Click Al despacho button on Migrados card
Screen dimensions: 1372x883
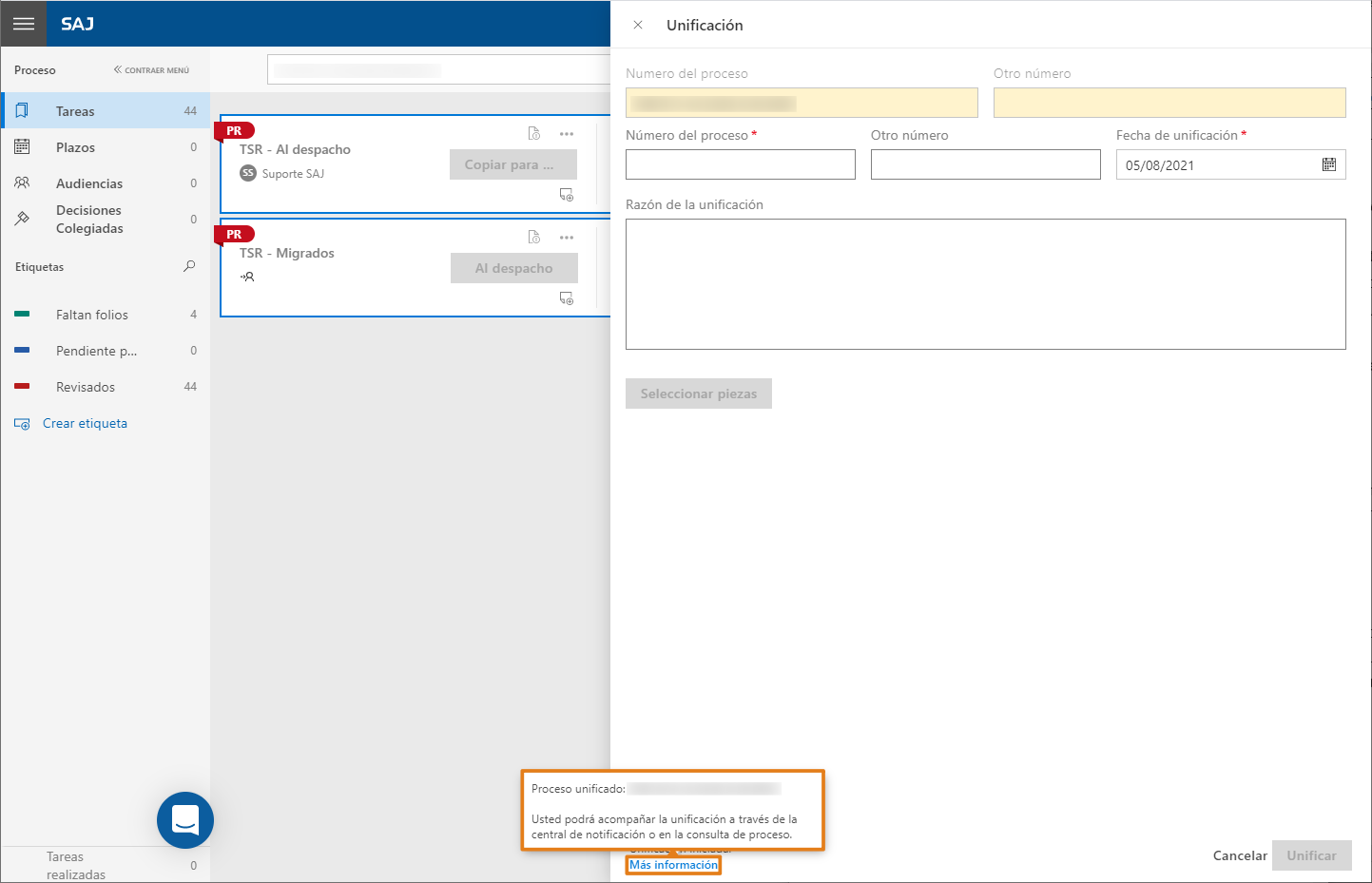point(514,268)
